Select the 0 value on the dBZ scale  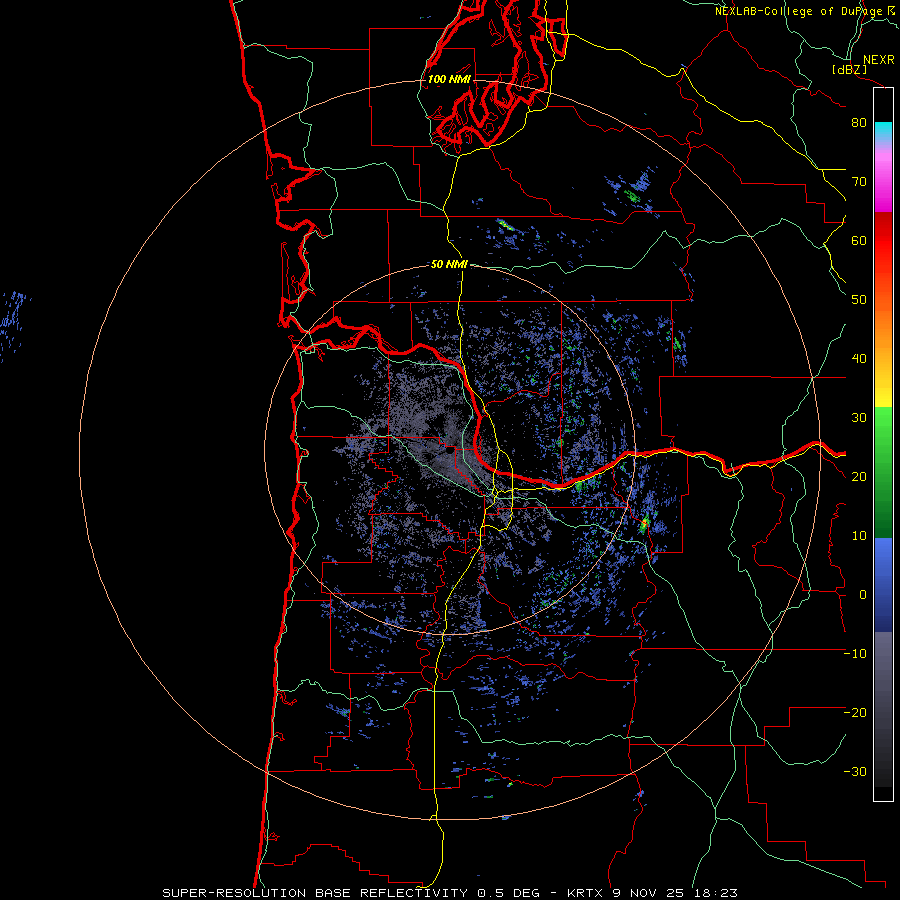[863, 595]
